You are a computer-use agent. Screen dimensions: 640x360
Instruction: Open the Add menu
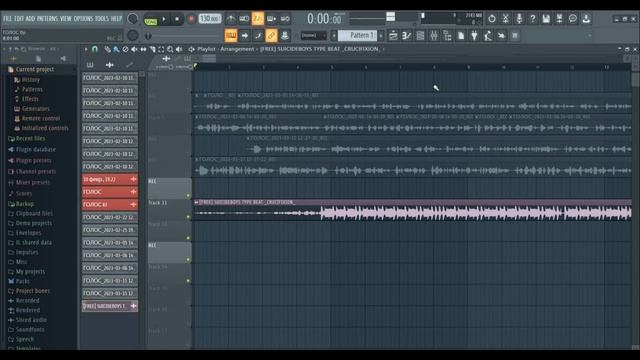[30, 19]
